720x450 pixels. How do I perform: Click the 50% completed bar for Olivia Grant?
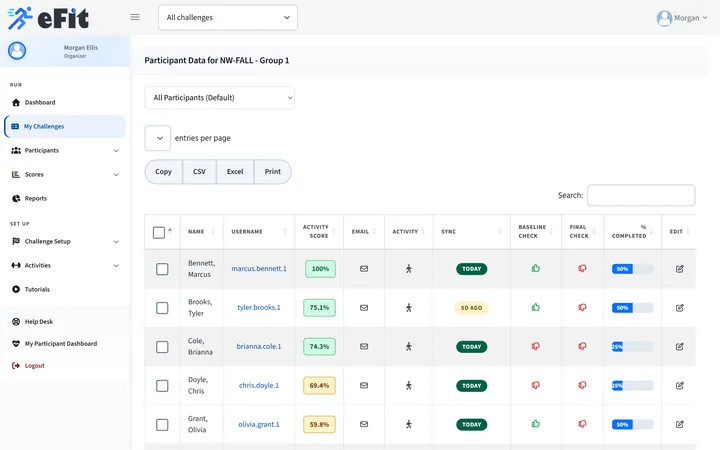632,425
